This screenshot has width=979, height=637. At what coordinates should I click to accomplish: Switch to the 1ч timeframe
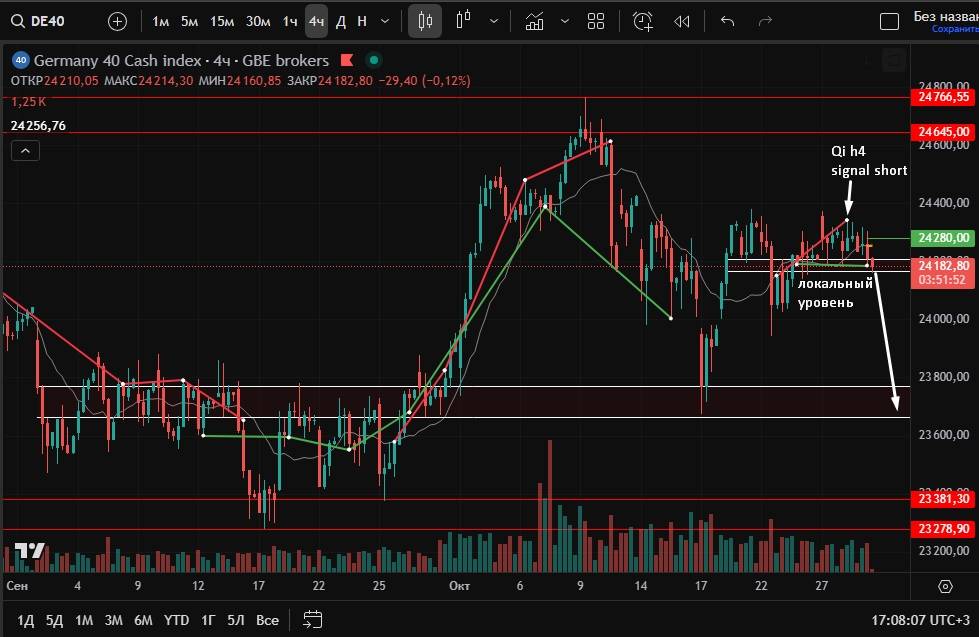click(x=289, y=21)
